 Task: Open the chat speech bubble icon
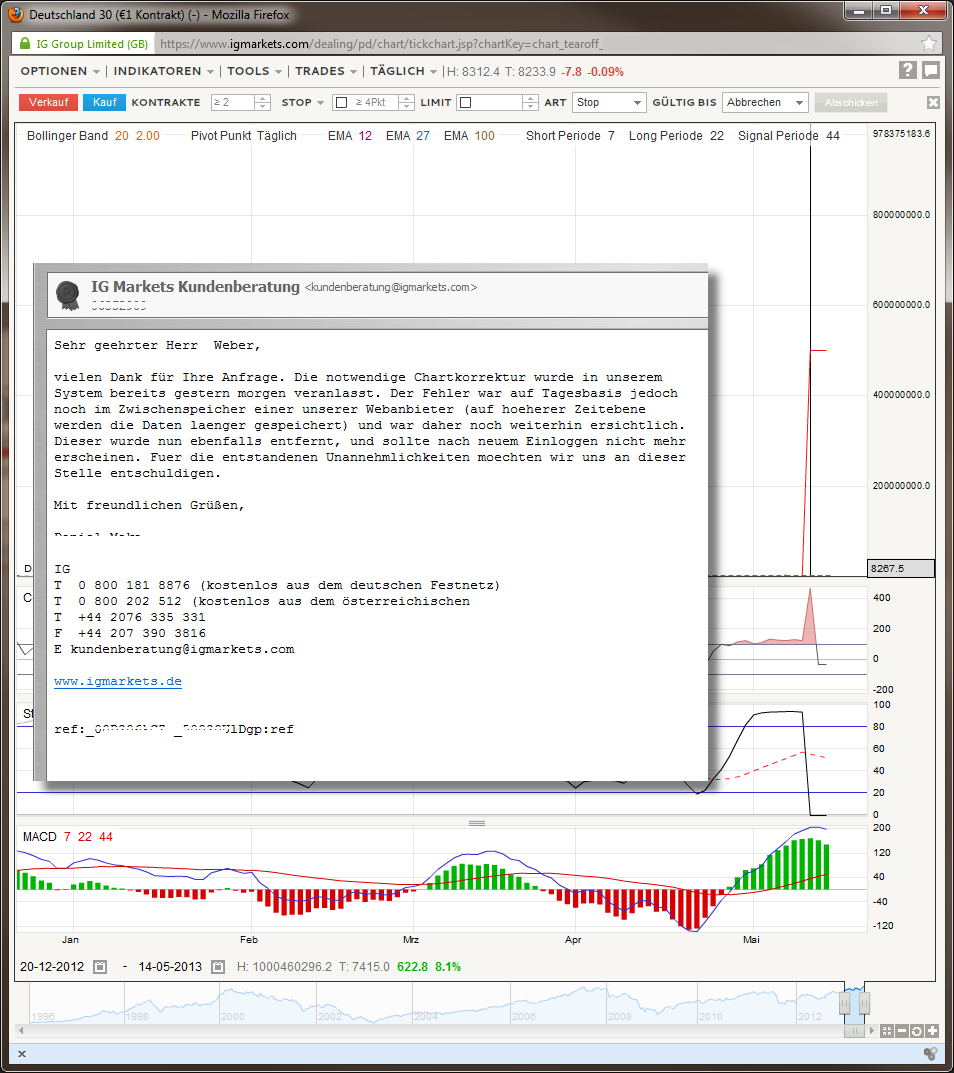pos(931,70)
